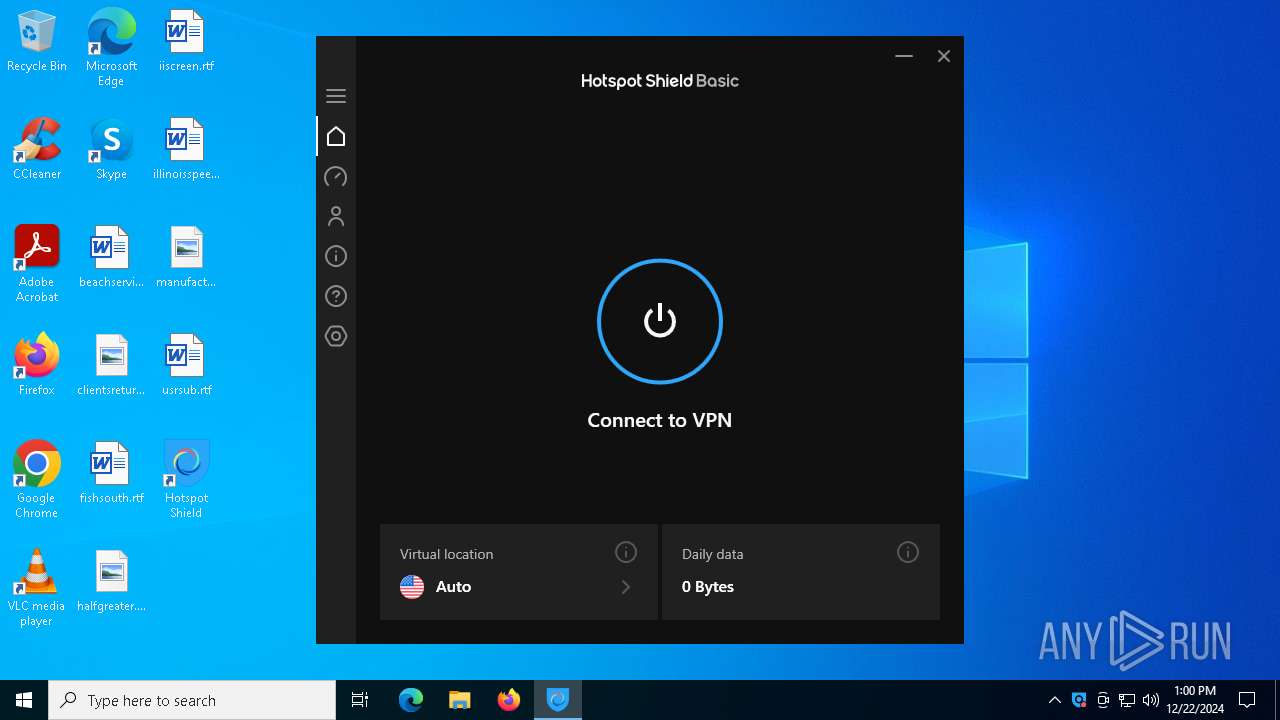Open the notification center icon

[1247, 700]
